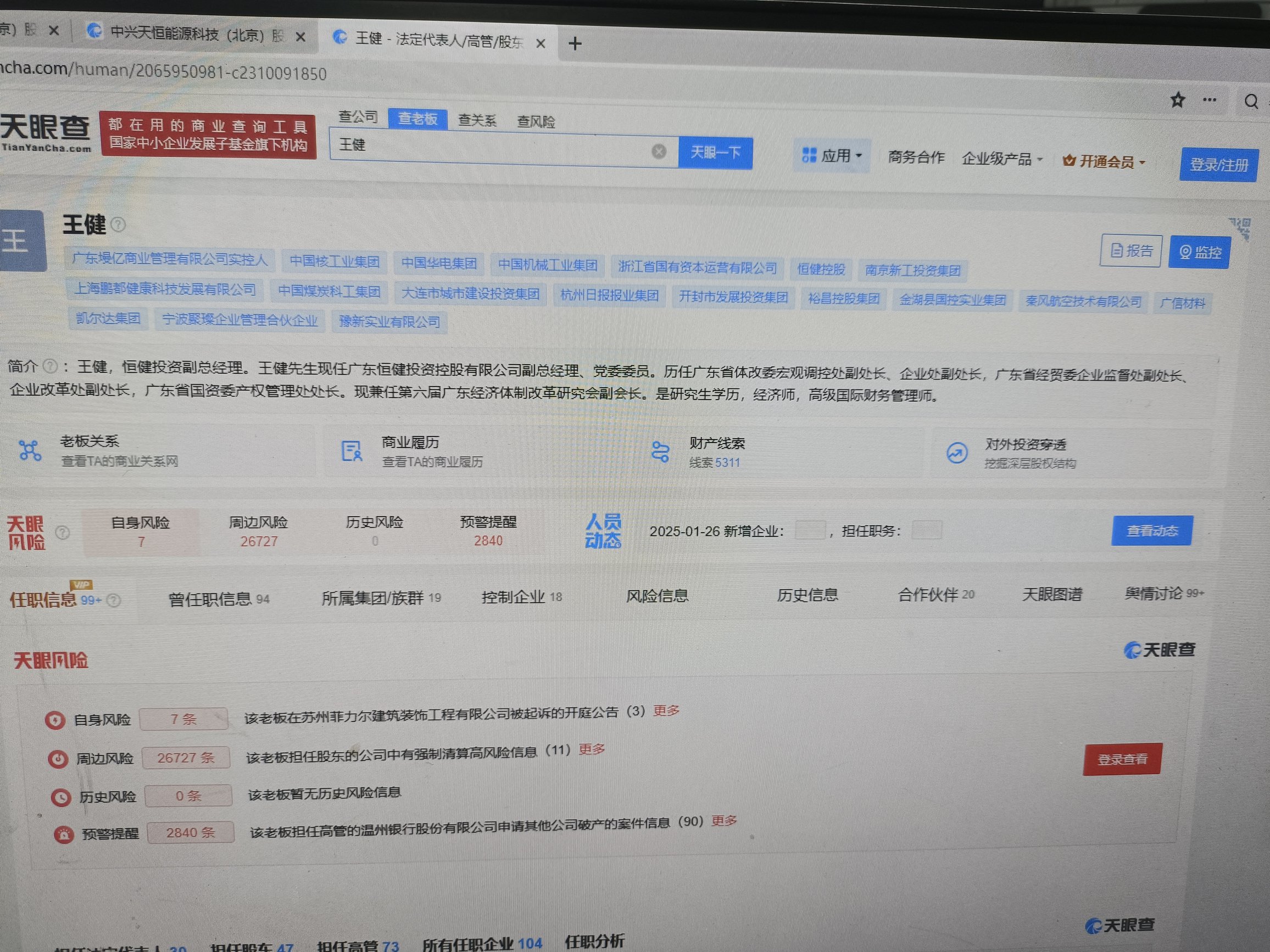Switch to the 天眼图谱 tab
Image resolution: width=1270 pixels, height=952 pixels.
tap(1052, 594)
